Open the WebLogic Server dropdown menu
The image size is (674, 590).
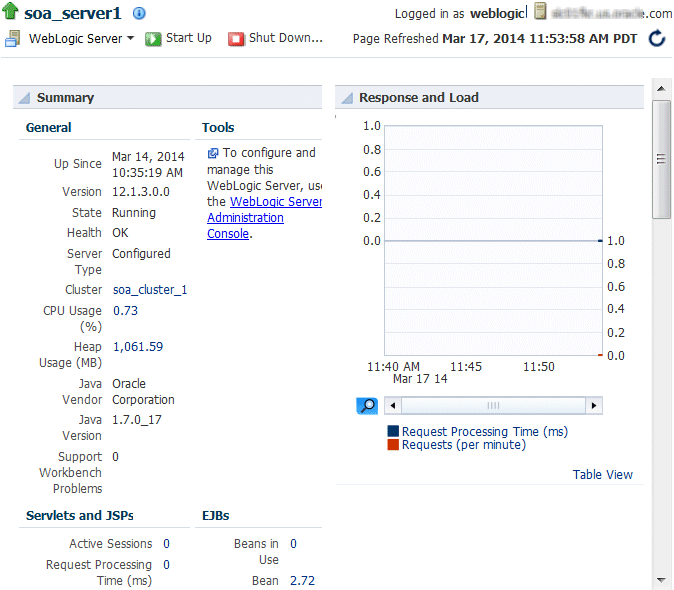tap(81, 39)
